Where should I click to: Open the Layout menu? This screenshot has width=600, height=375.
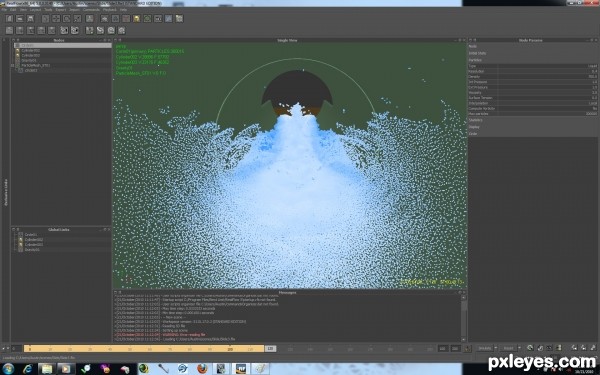point(35,10)
